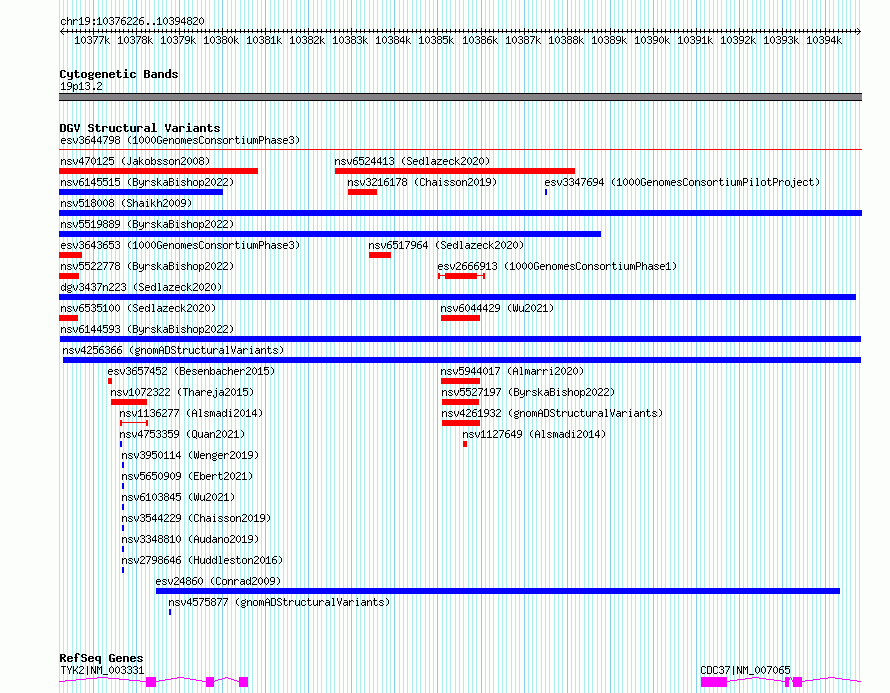Click the 10385k ruler tick label
This screenshot has width=890, height=693.
point(436,40)
